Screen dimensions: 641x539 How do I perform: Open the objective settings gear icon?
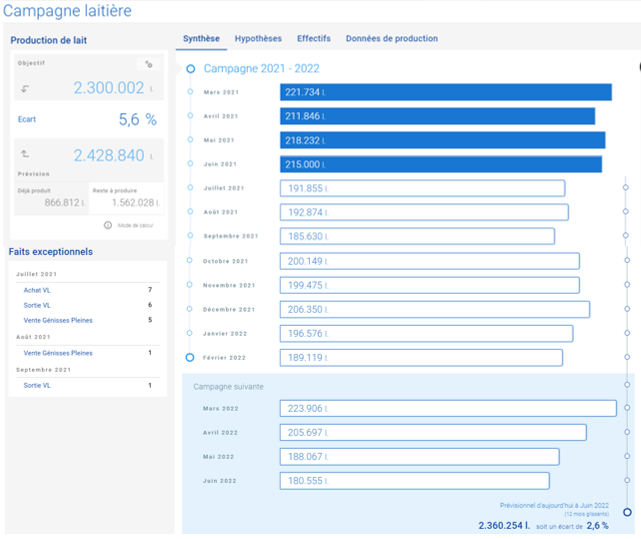[149, 64]
